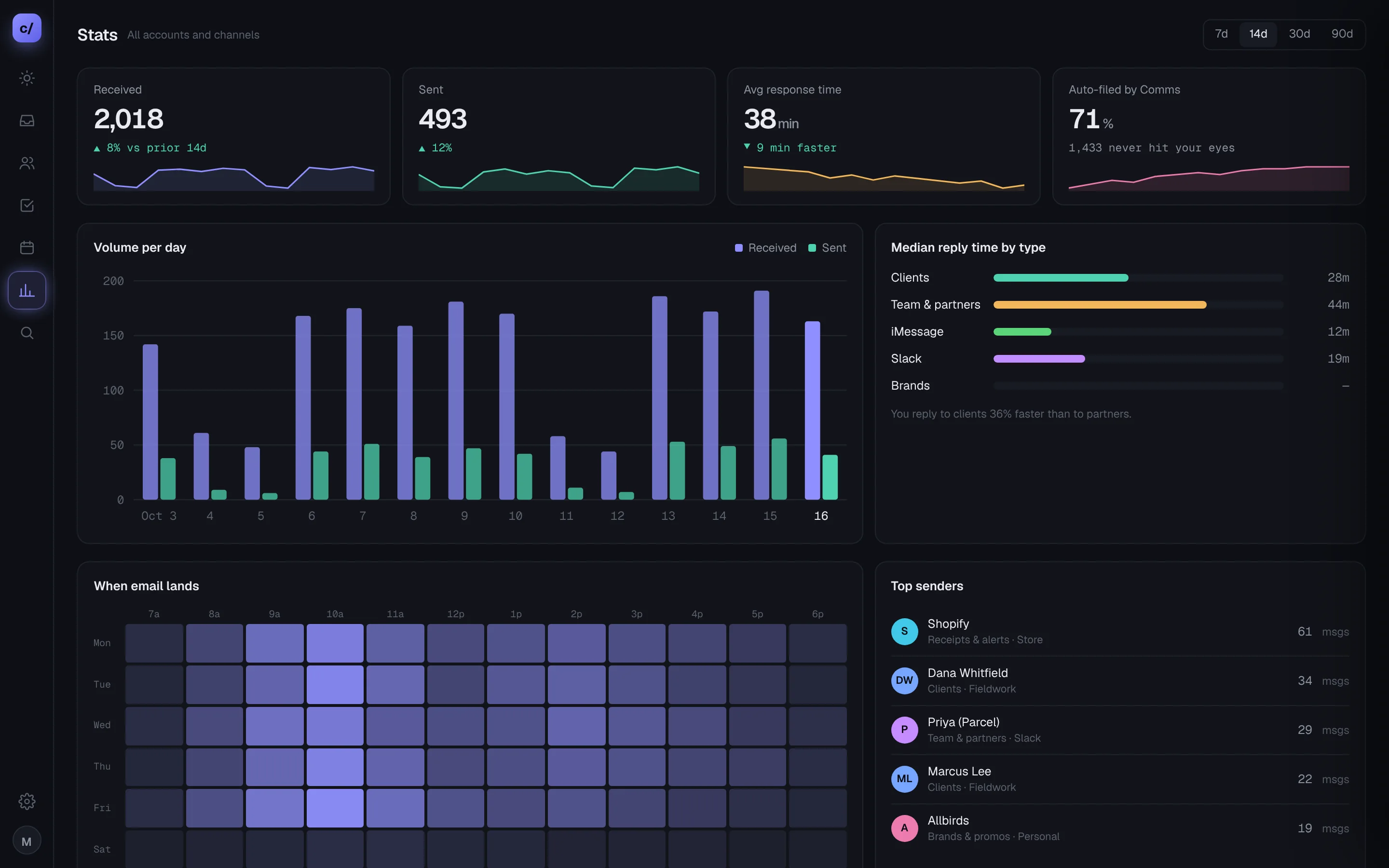Click the Shopify S avatar

[905, 632]
